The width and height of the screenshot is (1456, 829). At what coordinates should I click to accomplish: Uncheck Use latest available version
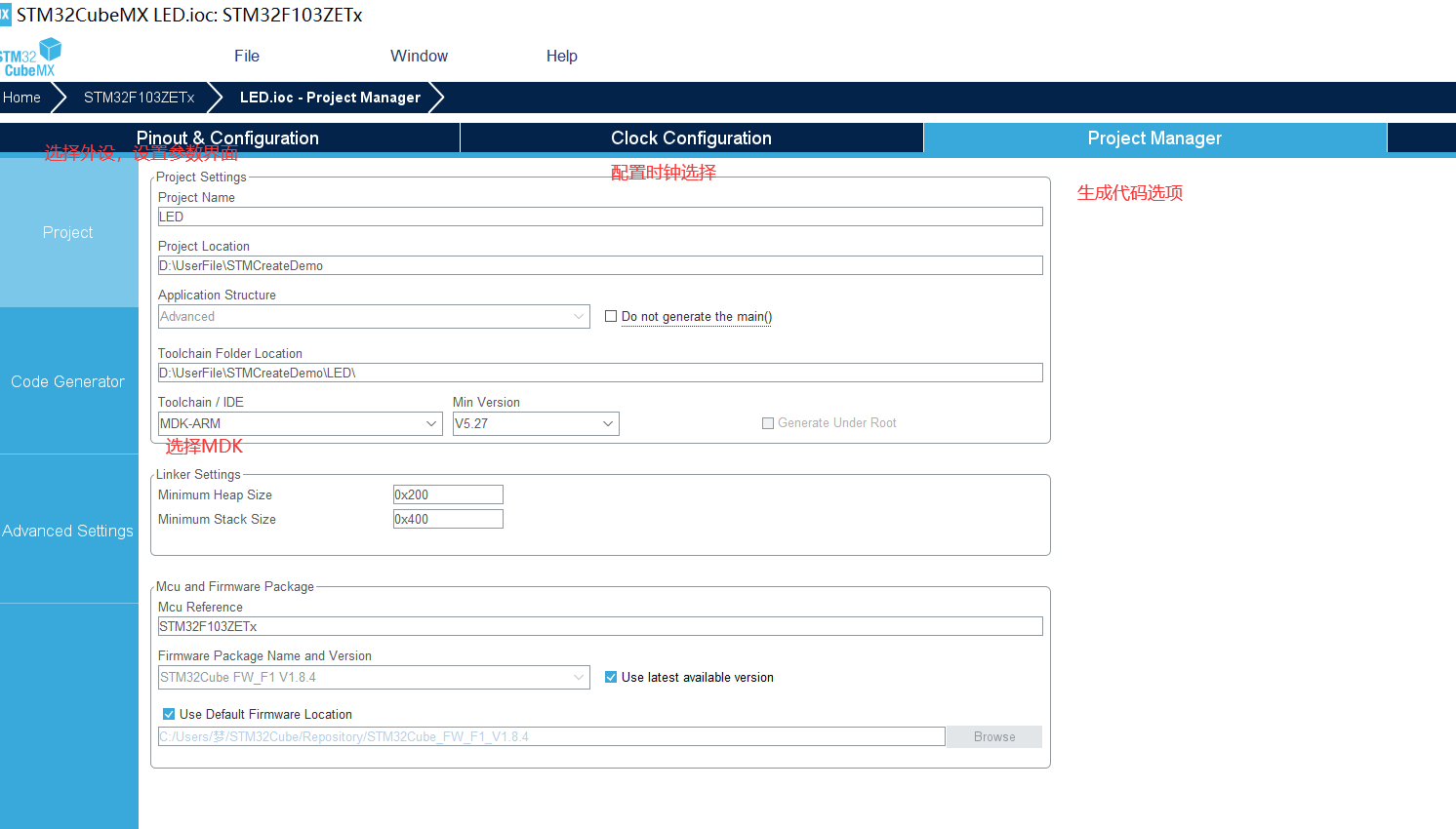coord(611,677)
